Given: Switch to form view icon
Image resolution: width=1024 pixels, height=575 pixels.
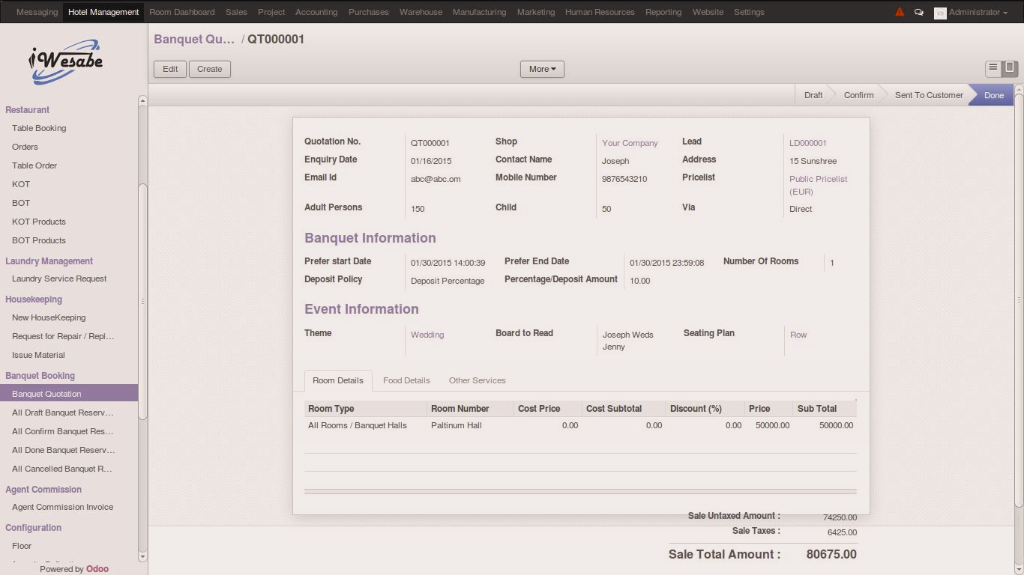Looking at the screenshot, I should coord(1010,69).
